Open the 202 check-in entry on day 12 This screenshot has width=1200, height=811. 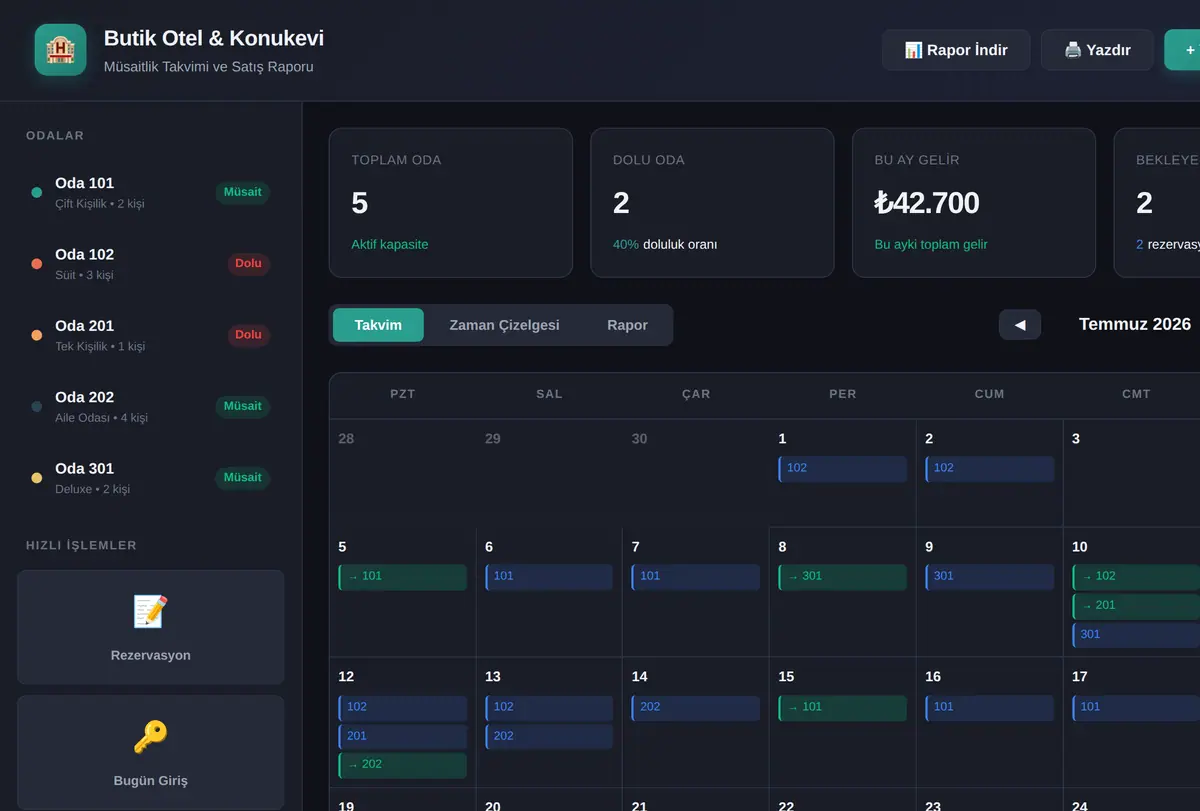point(403,765)
